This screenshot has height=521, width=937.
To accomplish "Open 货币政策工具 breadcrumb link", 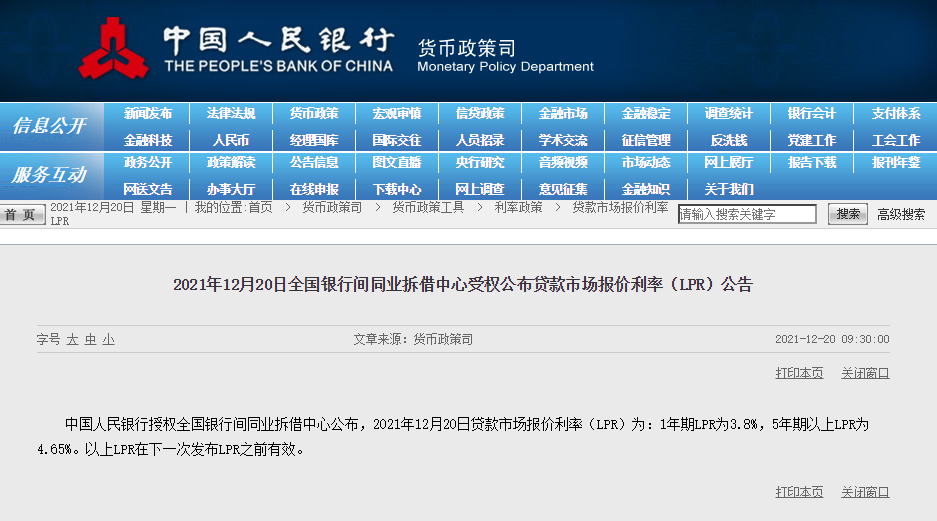I will click(428, 207).
